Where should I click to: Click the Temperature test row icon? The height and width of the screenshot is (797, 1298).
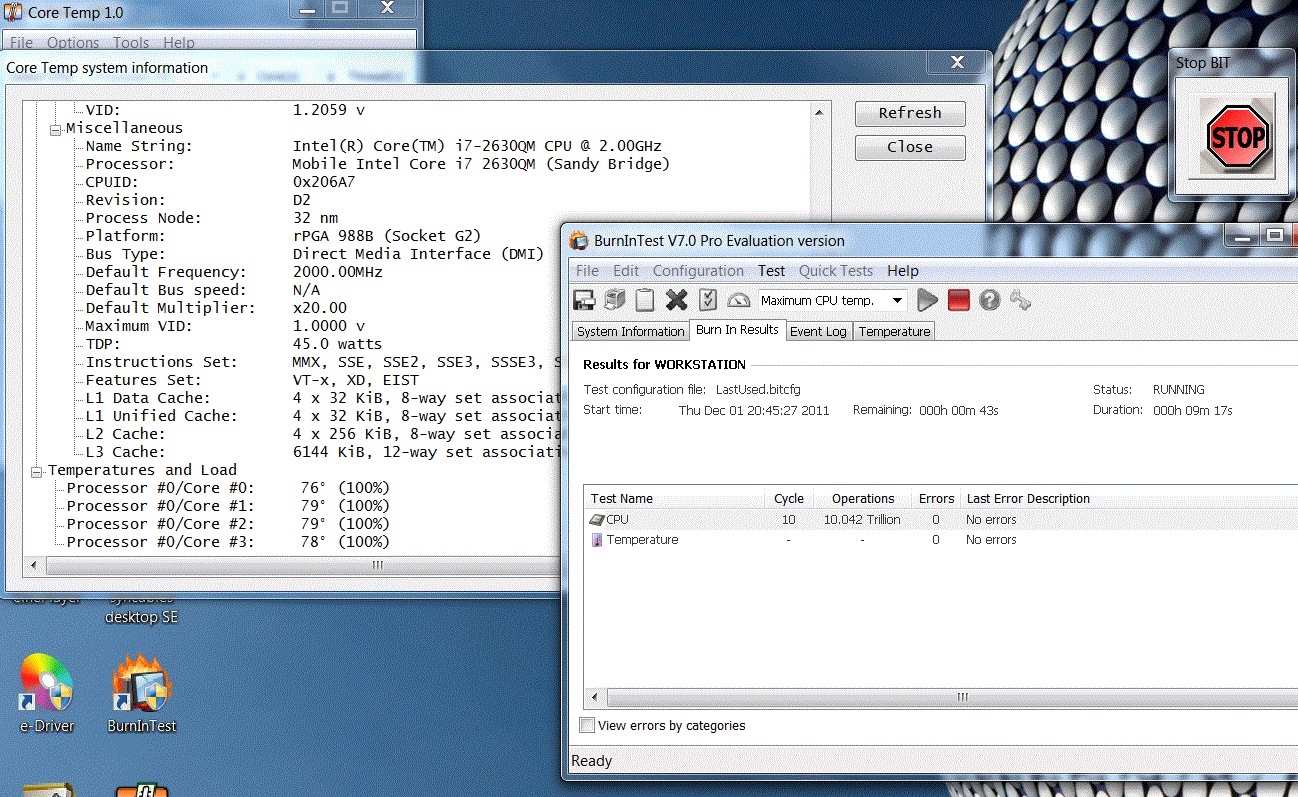pyautogui.click(x=597, y=540)
